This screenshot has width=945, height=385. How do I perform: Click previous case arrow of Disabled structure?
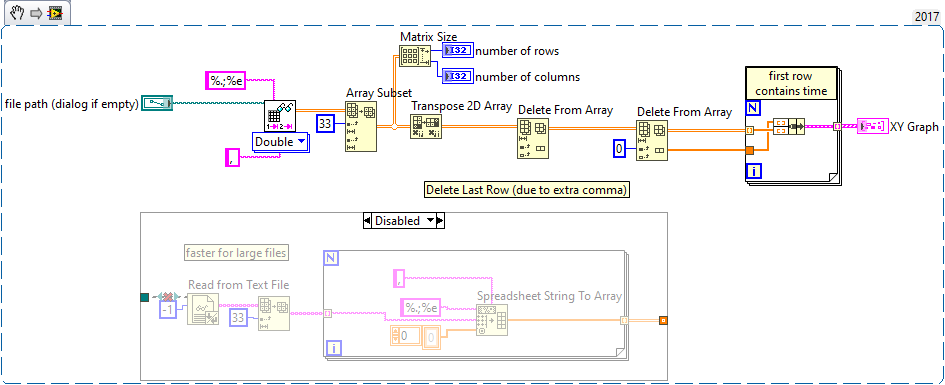coord(367,221)
